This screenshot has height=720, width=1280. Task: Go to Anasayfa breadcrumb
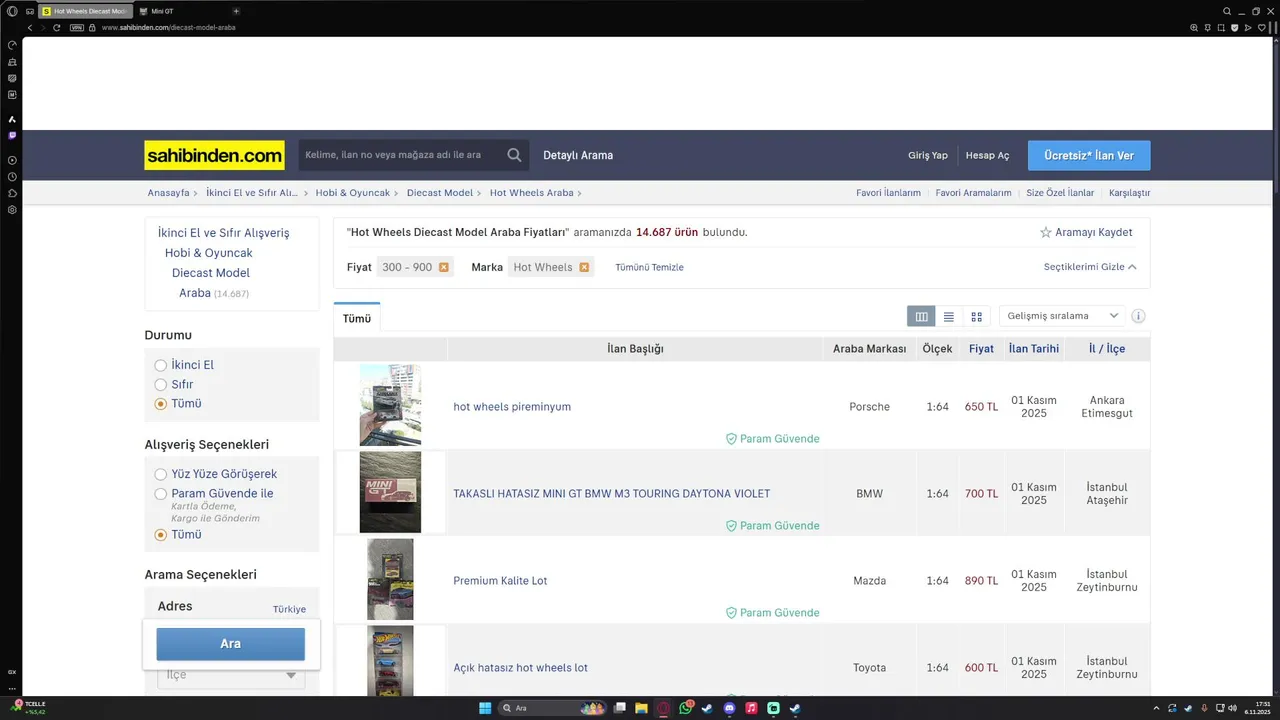click(168, 193)
